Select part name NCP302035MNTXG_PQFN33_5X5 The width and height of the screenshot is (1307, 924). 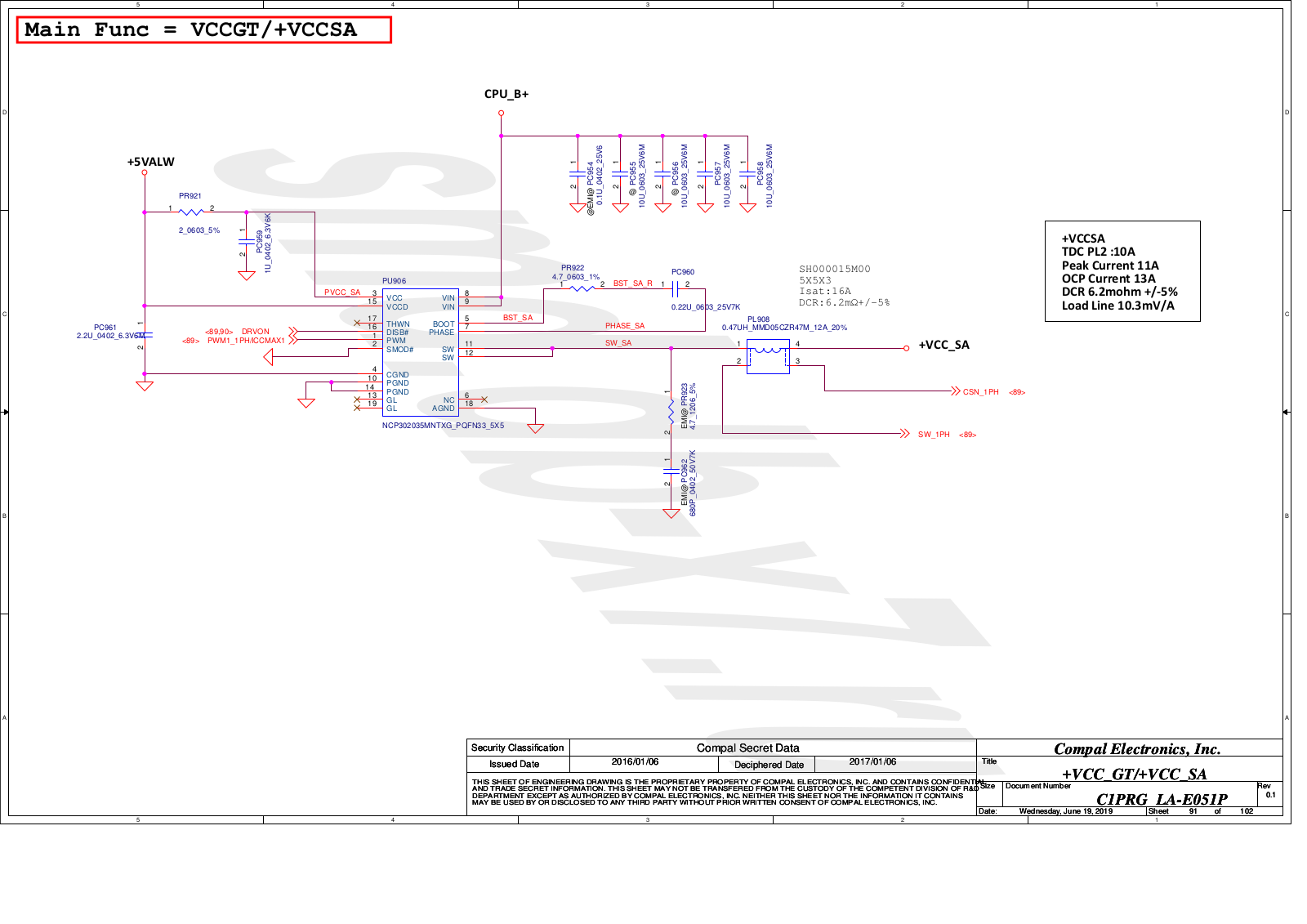(444, 426)
